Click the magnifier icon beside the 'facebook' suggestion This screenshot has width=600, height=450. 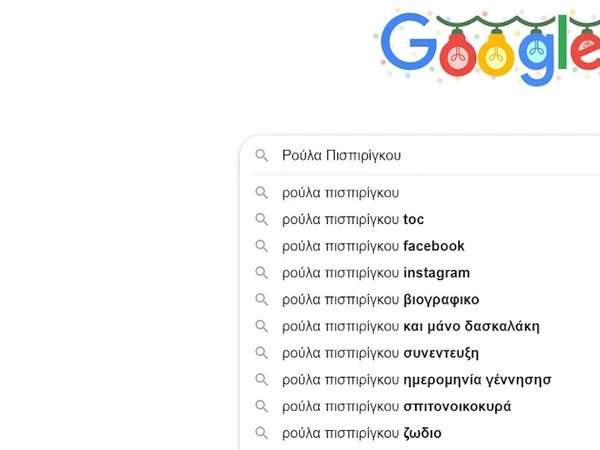pyautogui.click(x=262, y=246)
